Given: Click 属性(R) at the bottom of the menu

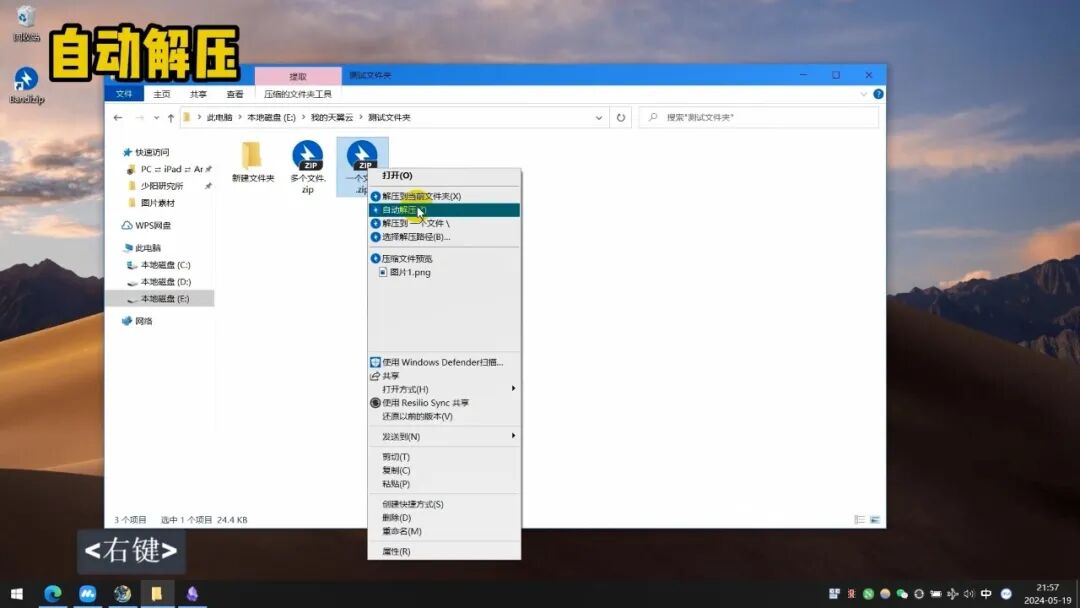Looking at the screenshot, I should click(x=396, y=551).
